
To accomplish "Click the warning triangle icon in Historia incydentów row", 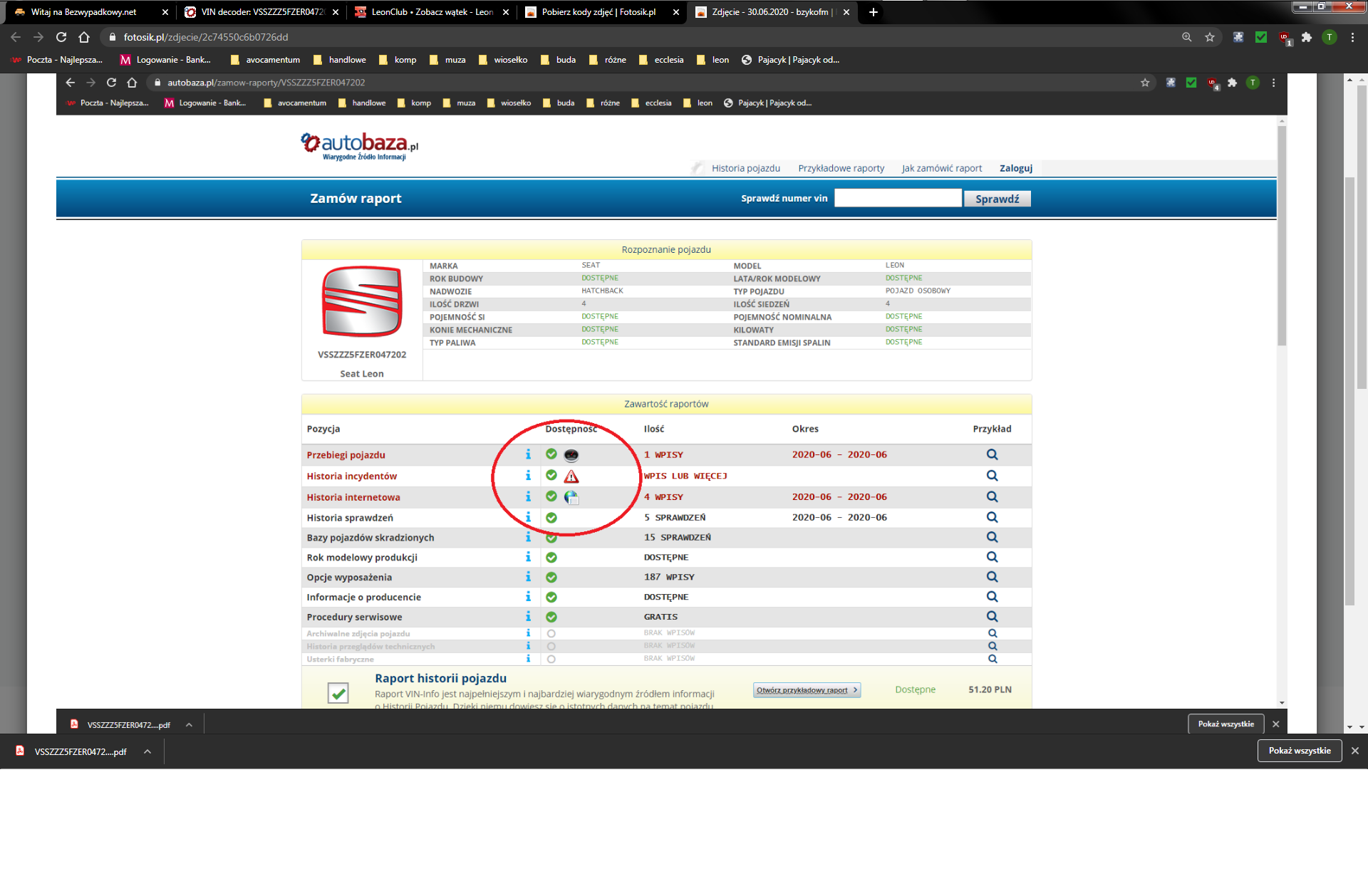I will (571, 476).
